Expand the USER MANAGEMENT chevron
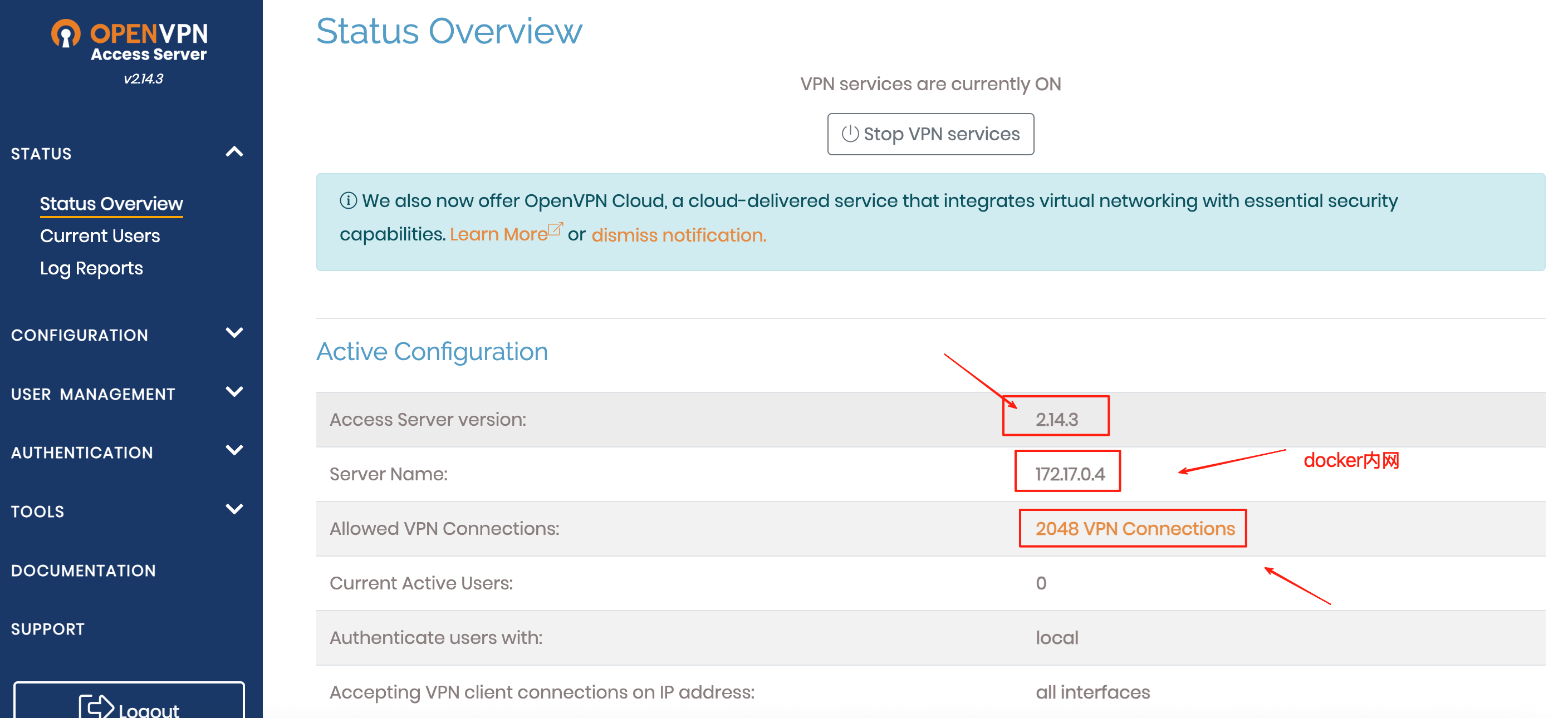Screen dimensions: 1568x718 [x=234, y=392]
